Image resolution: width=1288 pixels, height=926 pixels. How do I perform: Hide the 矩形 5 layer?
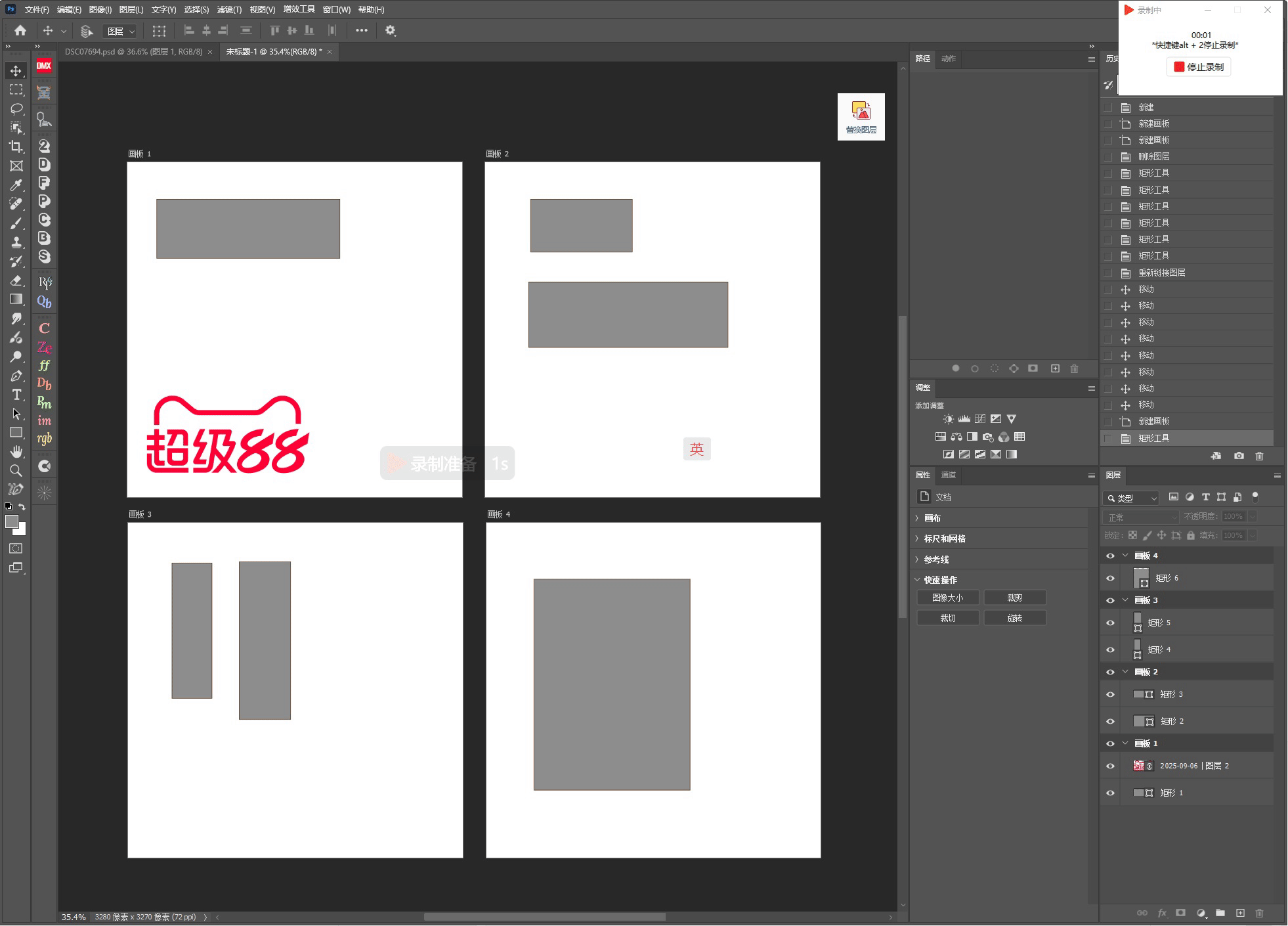coord(1110,623)
